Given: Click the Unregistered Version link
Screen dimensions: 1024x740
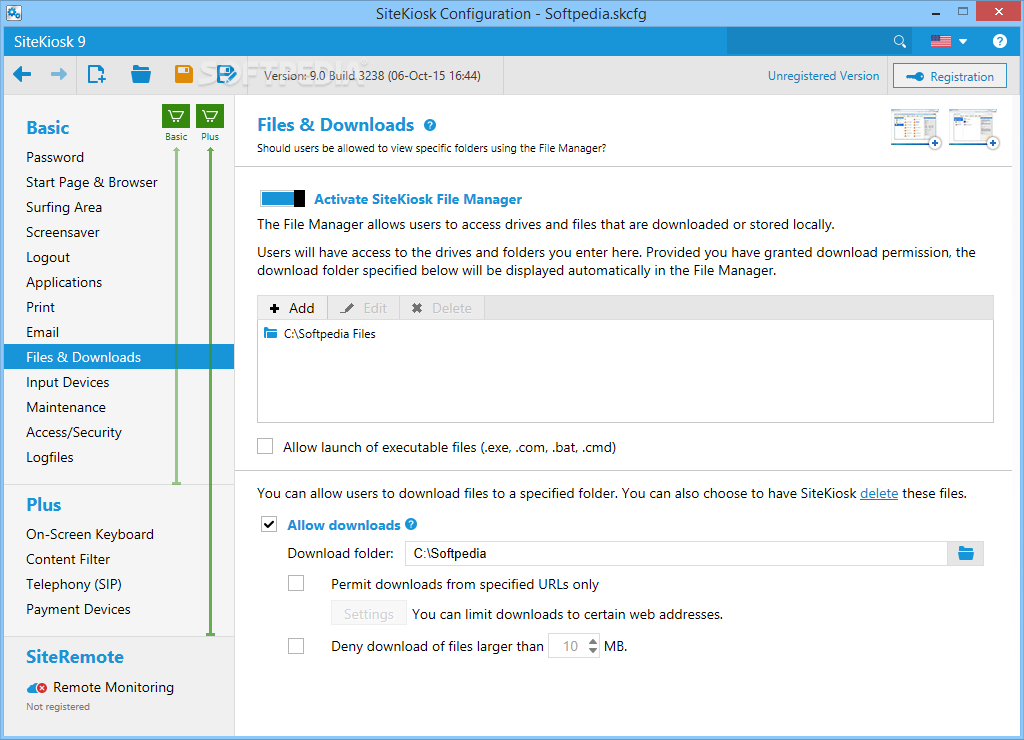Looking at the screenshot, I should pyautogui.click(x=823, y=76).
